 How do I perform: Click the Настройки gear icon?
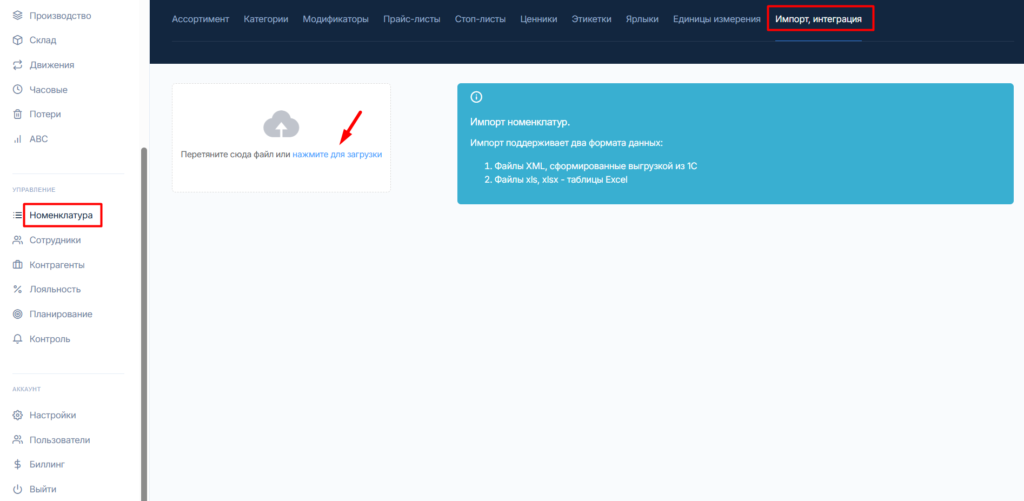17,415
